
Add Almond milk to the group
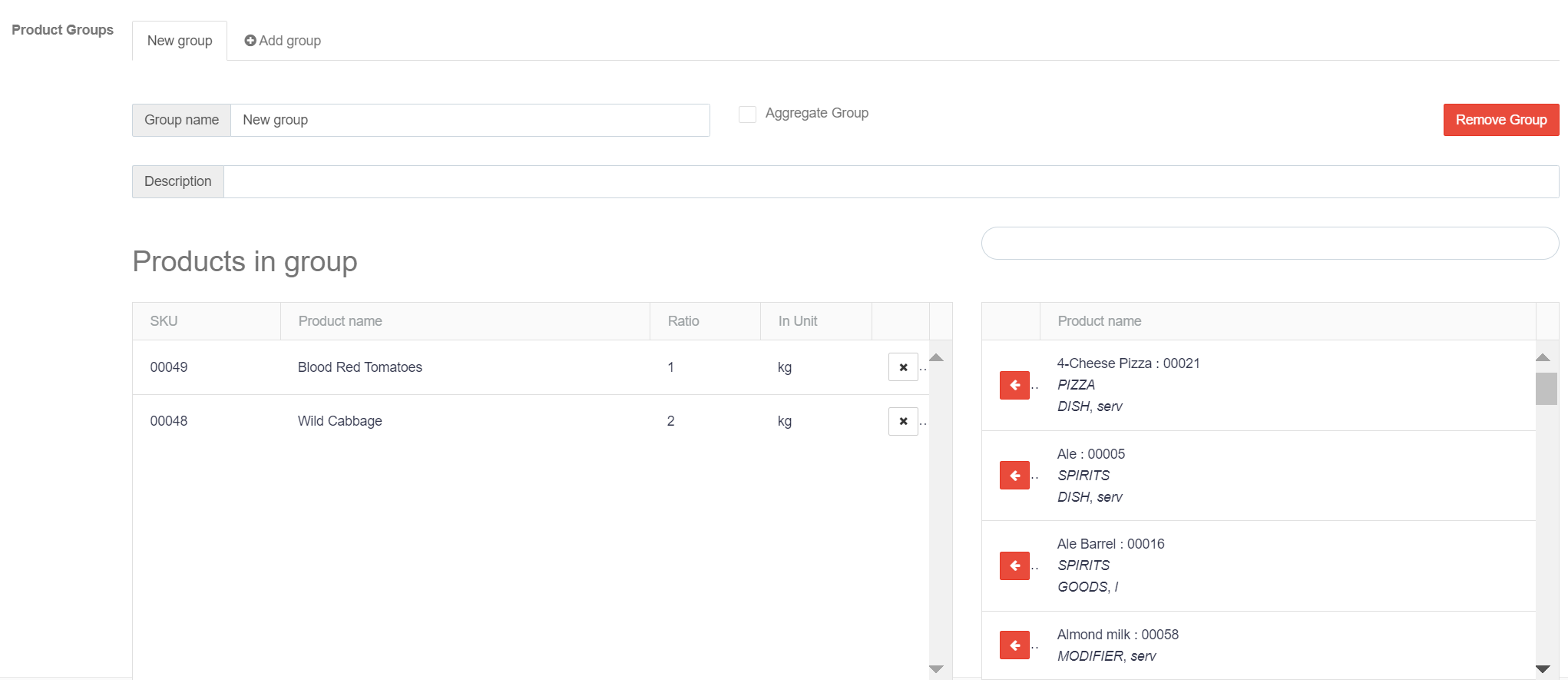coord(1014,645)
